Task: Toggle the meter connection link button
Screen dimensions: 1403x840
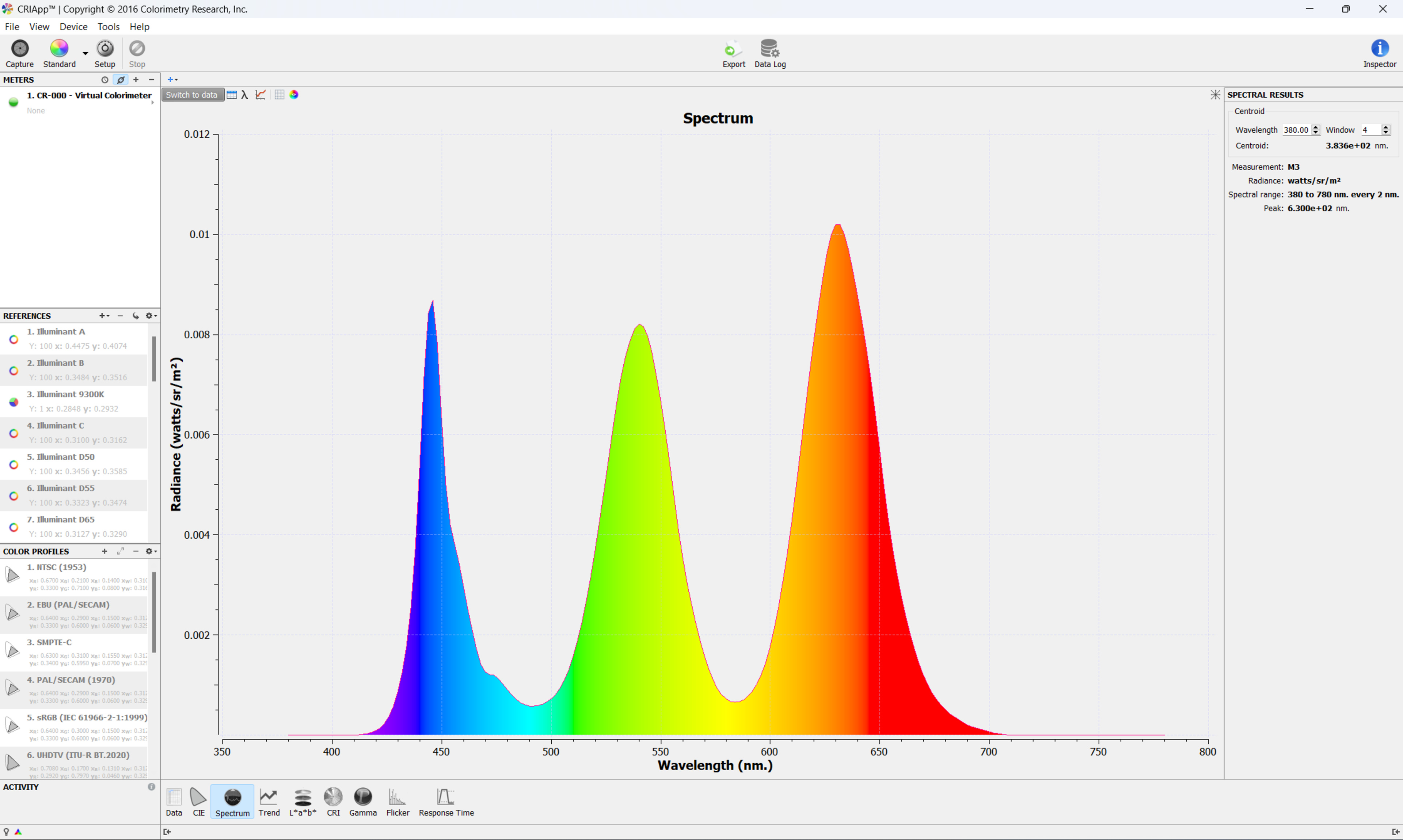Action: click(121, 80)
